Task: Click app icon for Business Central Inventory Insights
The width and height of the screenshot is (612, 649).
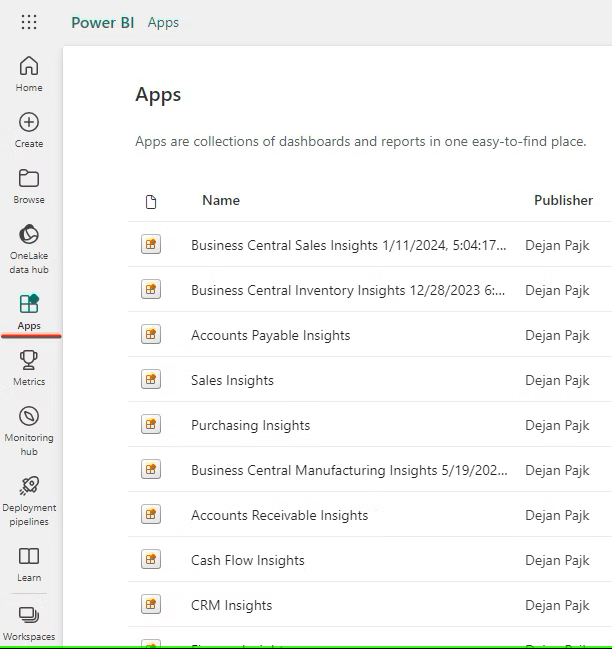Action: (151, 289)
